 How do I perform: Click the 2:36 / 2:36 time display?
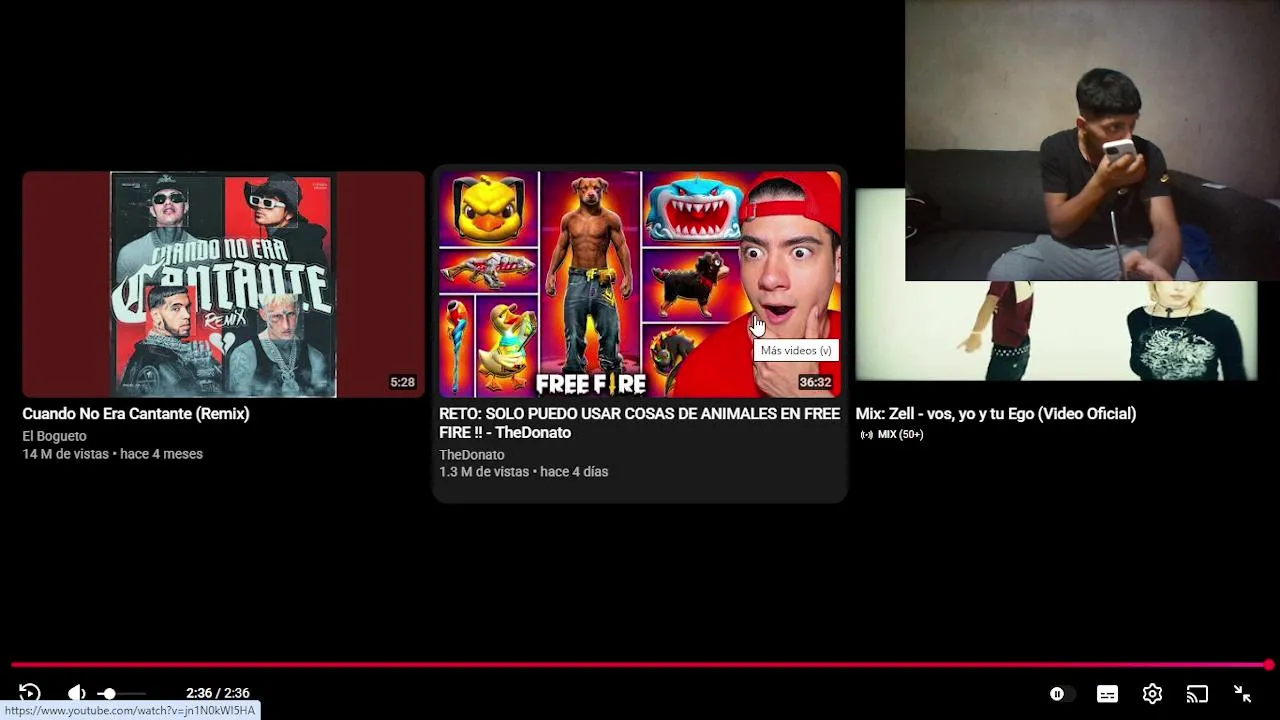click(217, 693)
